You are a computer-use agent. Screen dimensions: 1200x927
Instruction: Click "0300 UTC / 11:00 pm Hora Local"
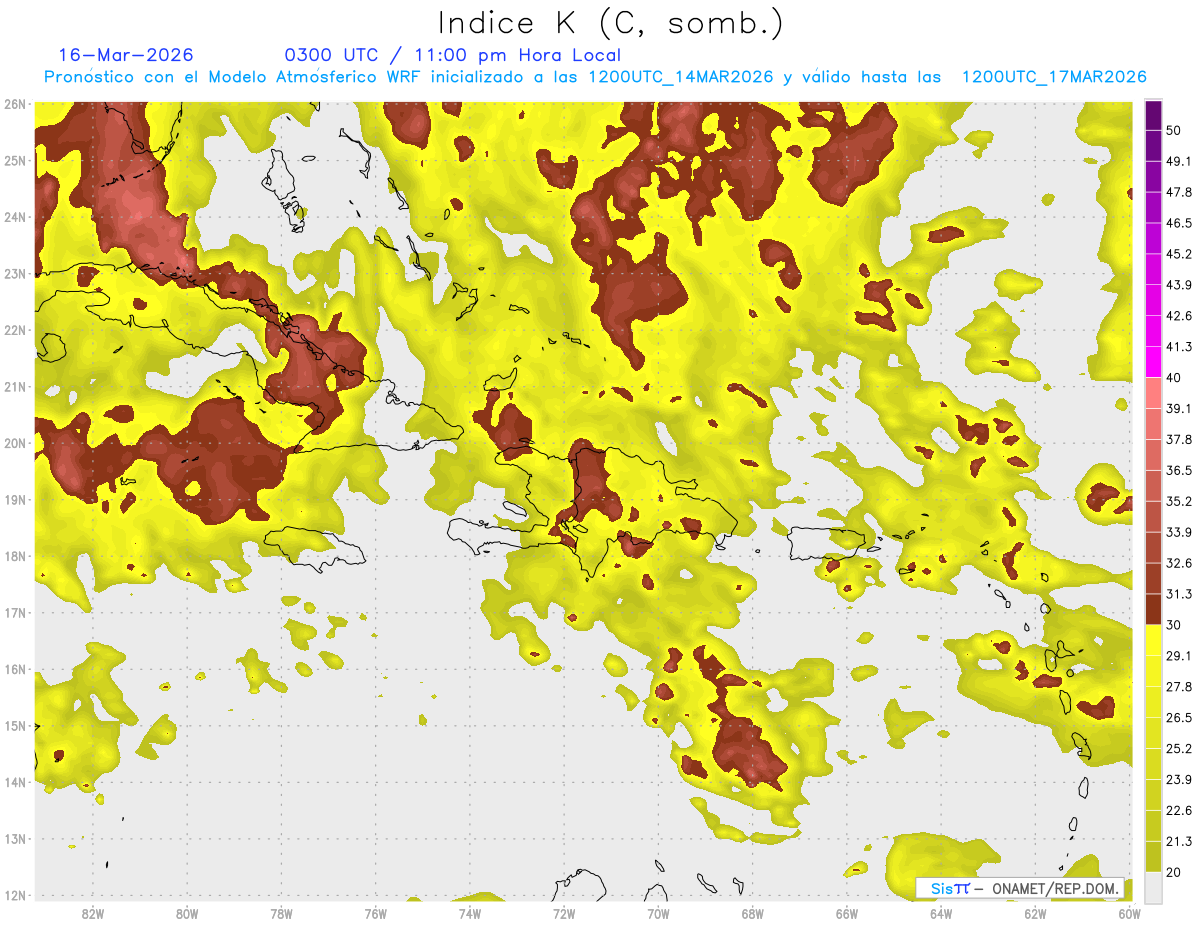tap(453, 55)
